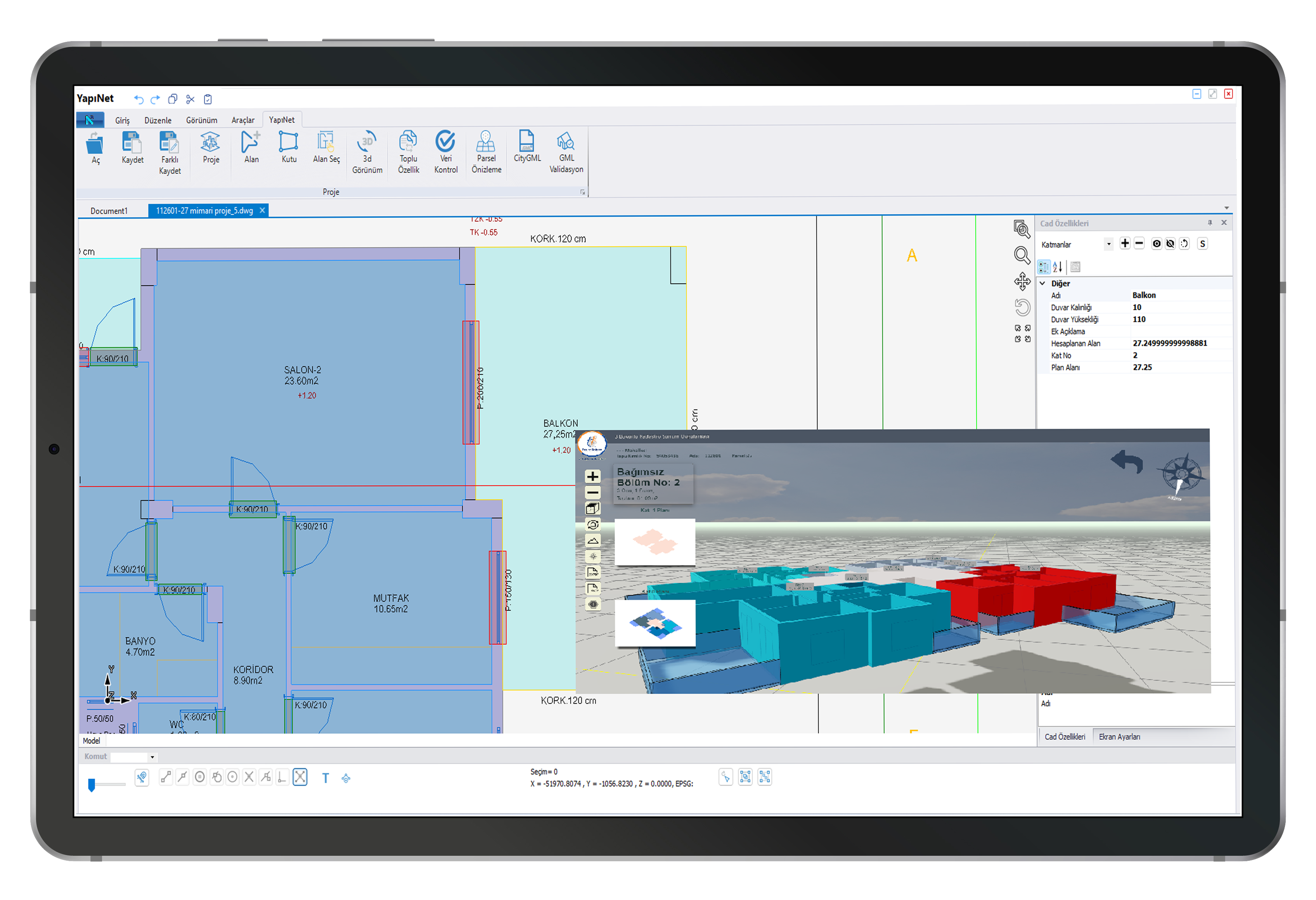Open the Komut command dropdown
Screen dimensions: 1316x900
[x=152, y=757]
